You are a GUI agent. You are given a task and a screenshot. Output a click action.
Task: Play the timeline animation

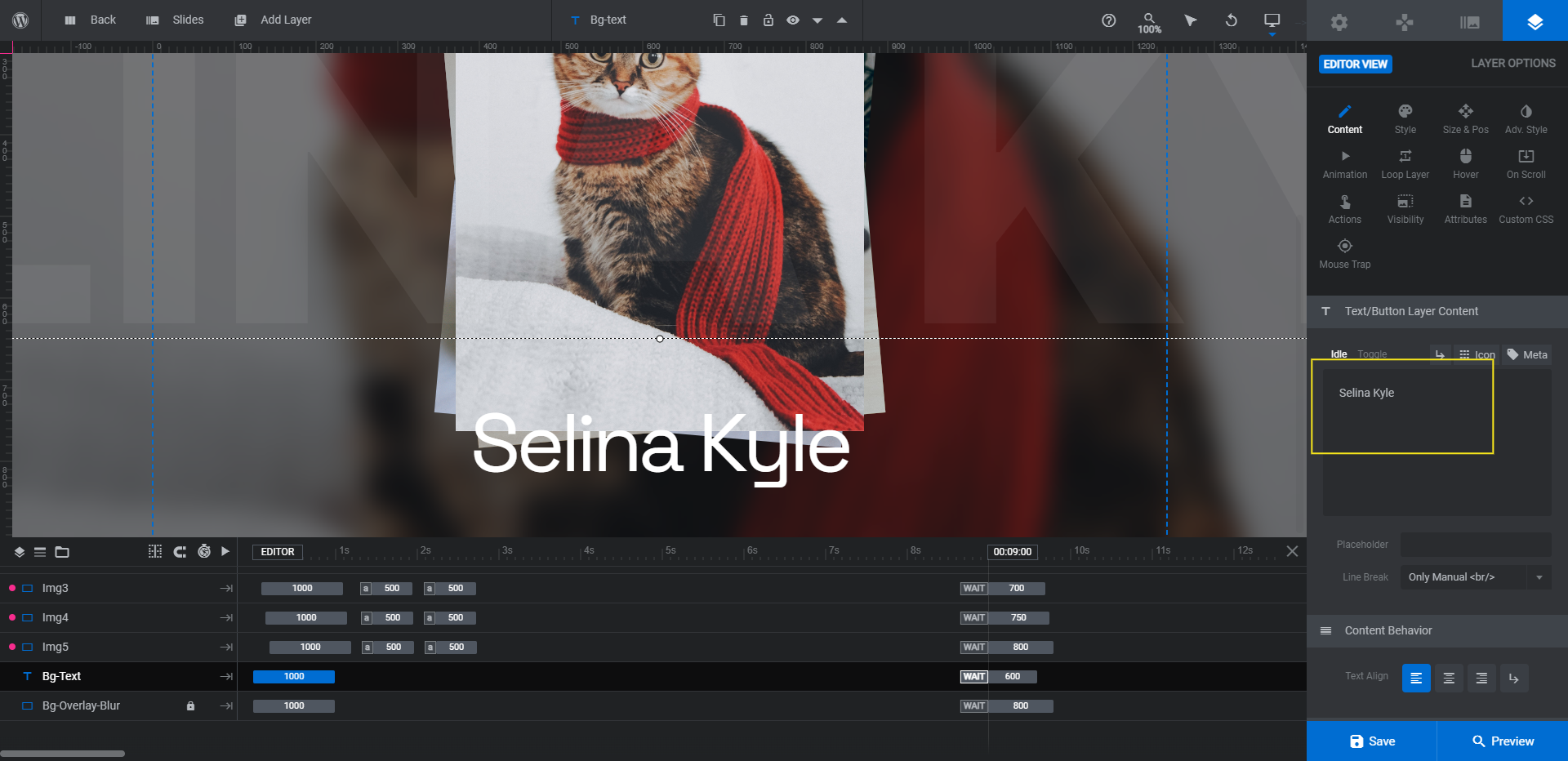tap(225, 551)
